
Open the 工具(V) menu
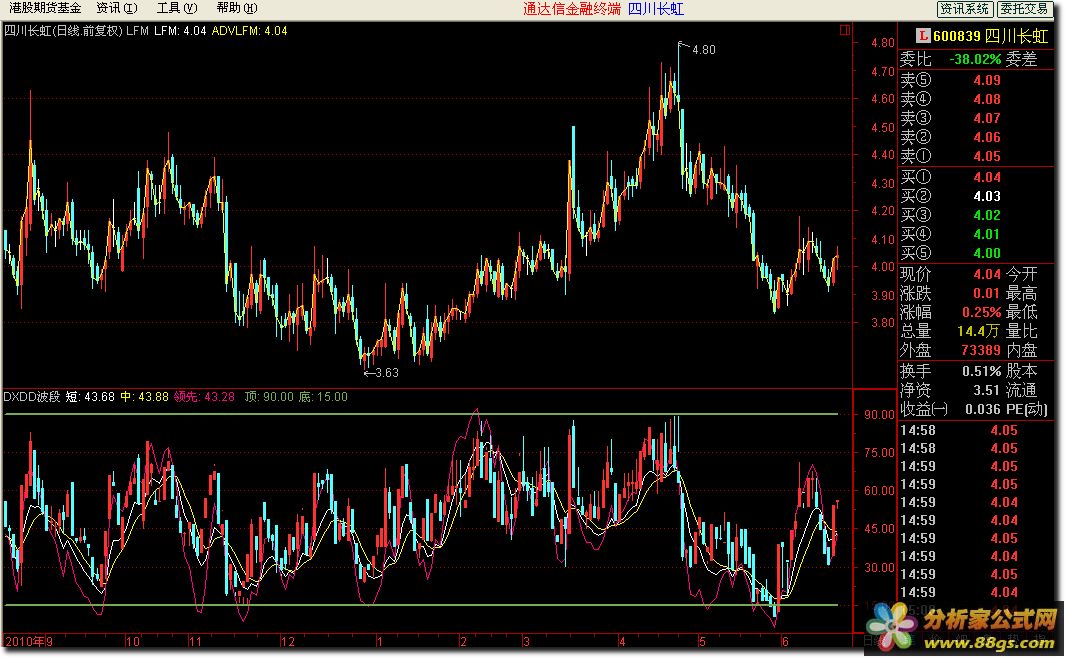click(x=177, y=8)
